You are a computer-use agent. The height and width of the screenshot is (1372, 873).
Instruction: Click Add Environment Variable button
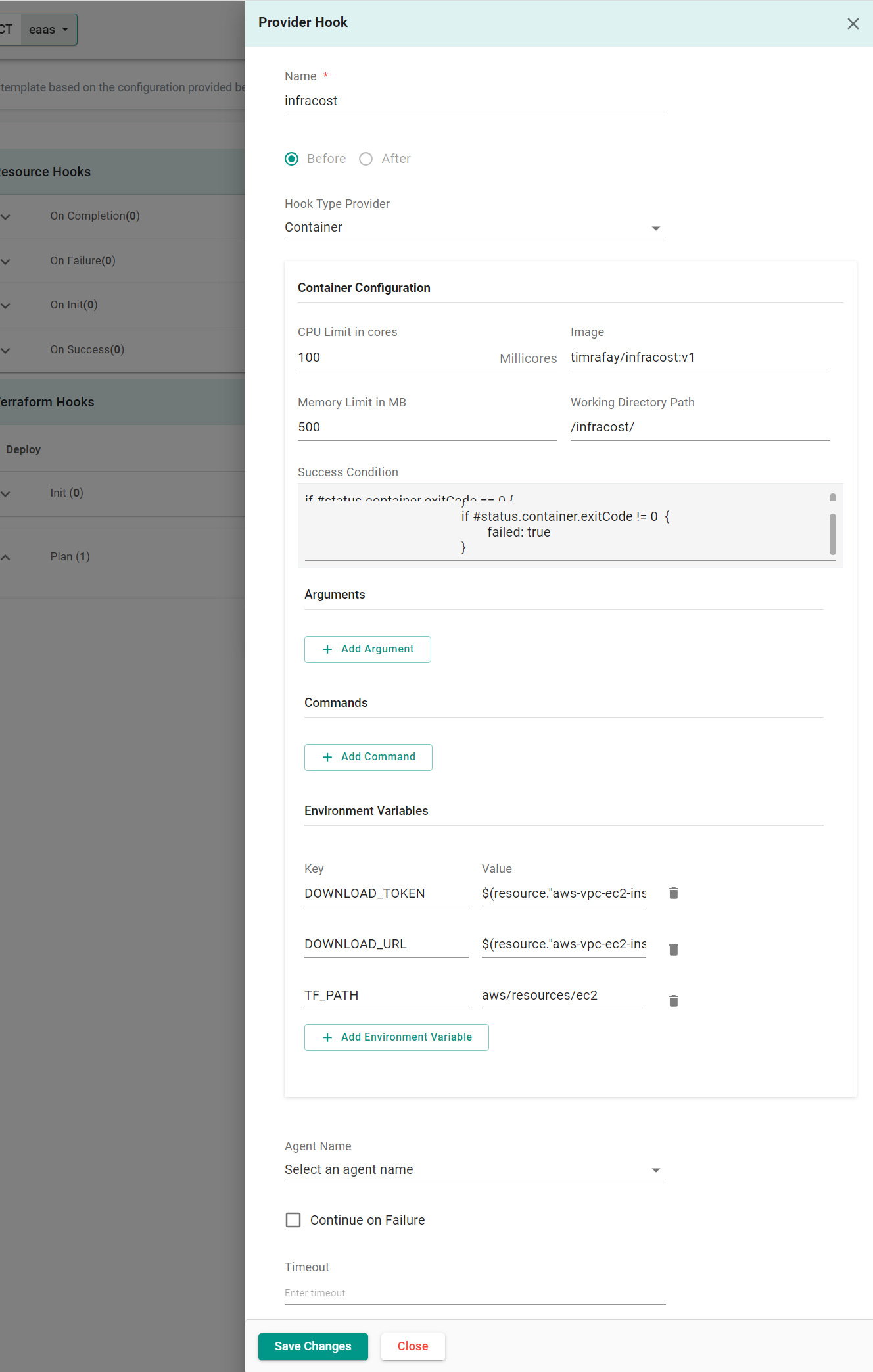click(x=396, y=1037)
